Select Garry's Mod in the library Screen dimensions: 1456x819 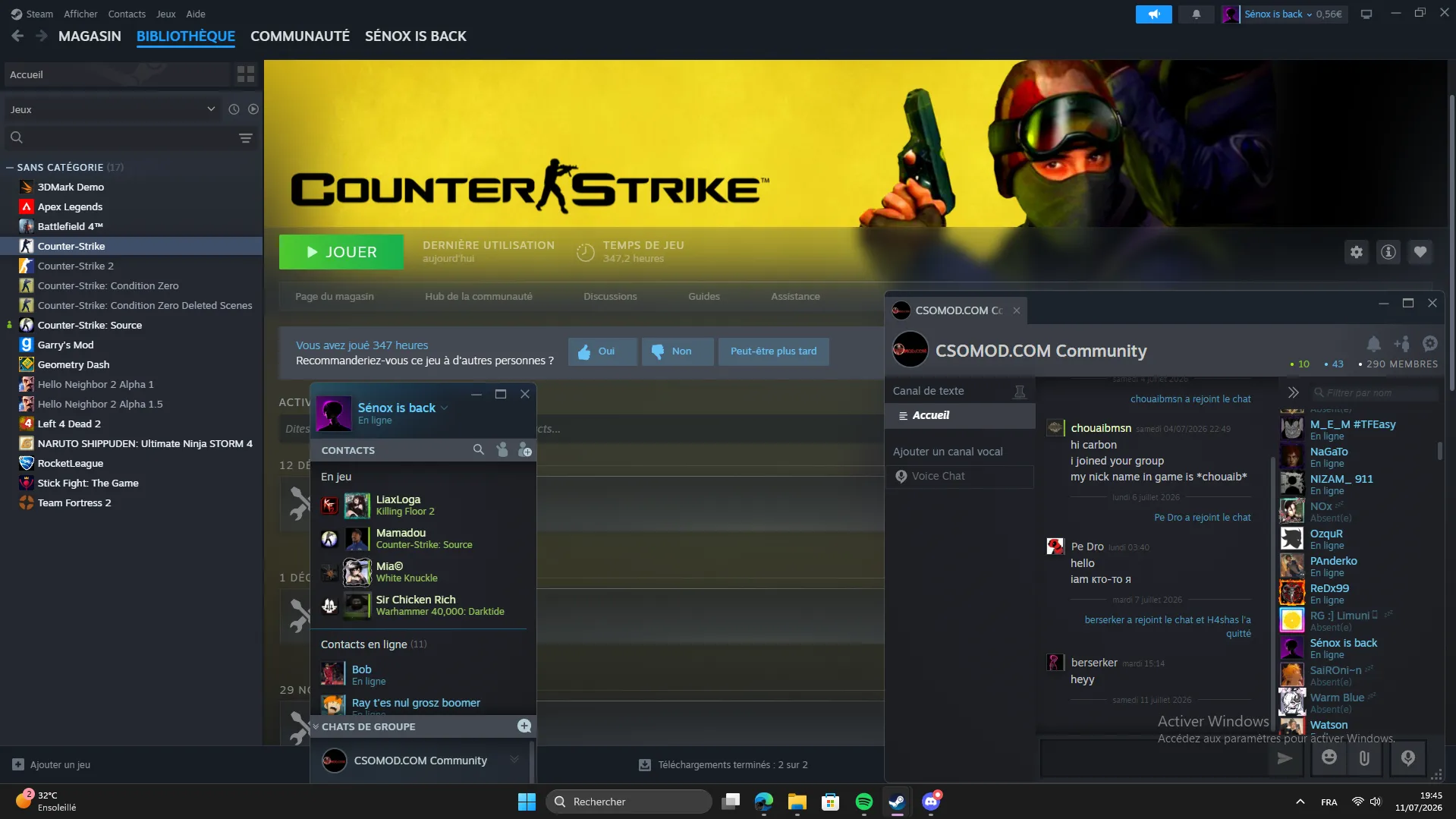point(132,345)
